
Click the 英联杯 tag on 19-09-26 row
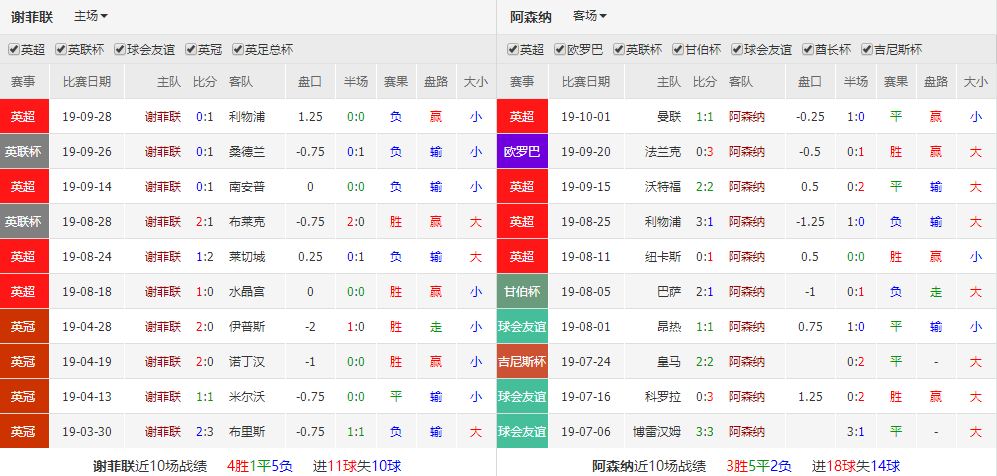[24, 151]
